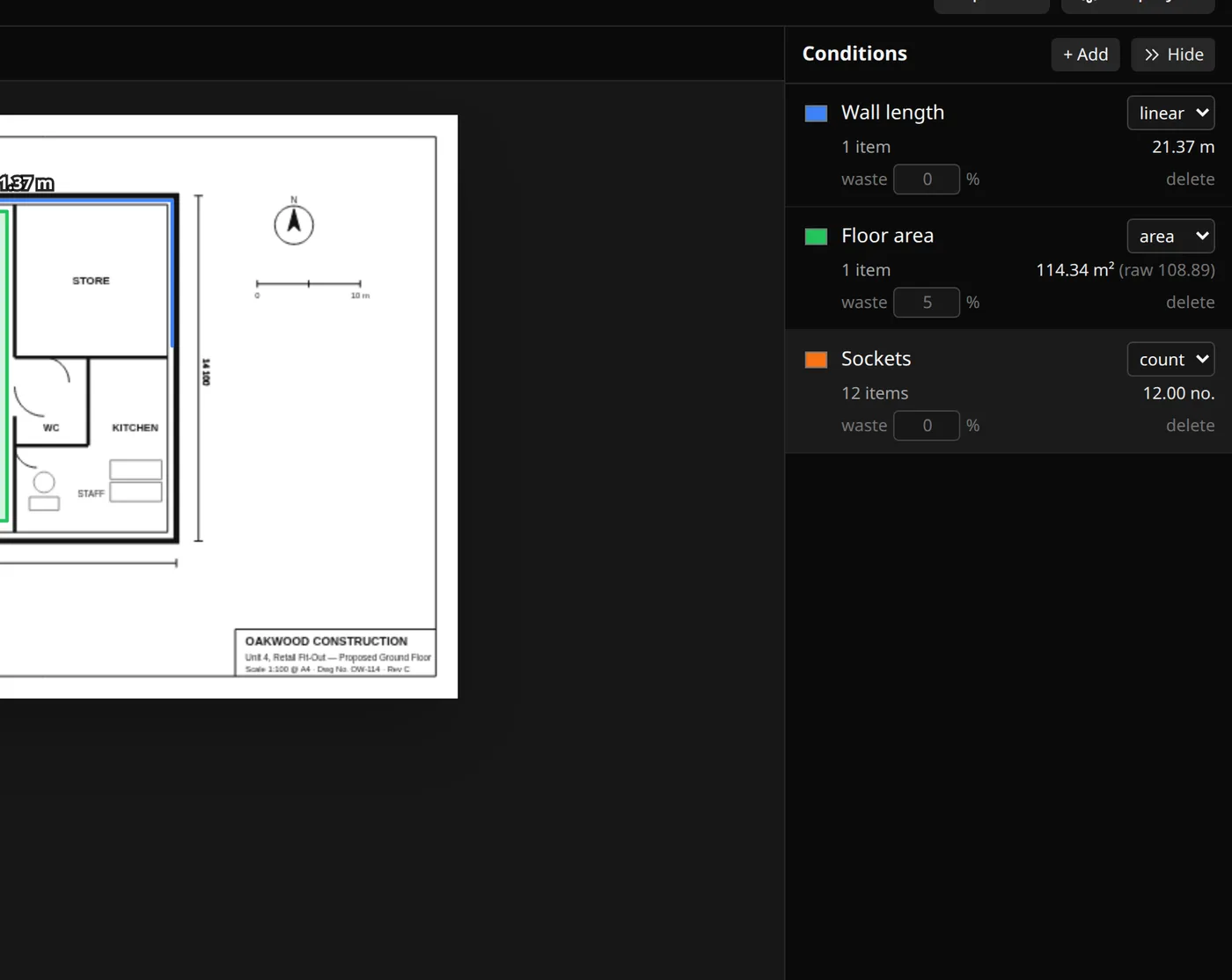Click the blue wall measurement line on the plan

[172, 273]
